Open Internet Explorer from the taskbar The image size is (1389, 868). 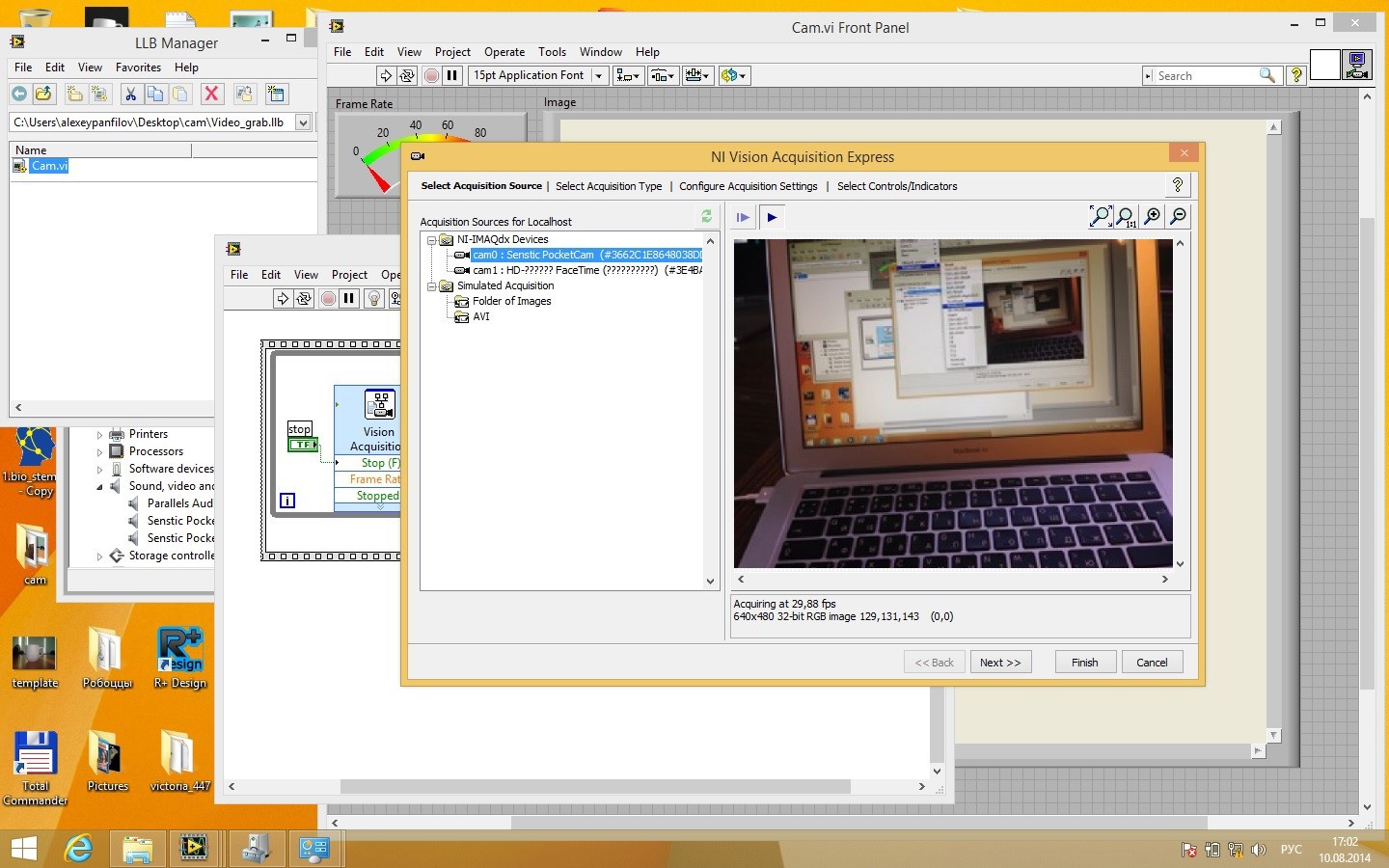click(78, 849)
